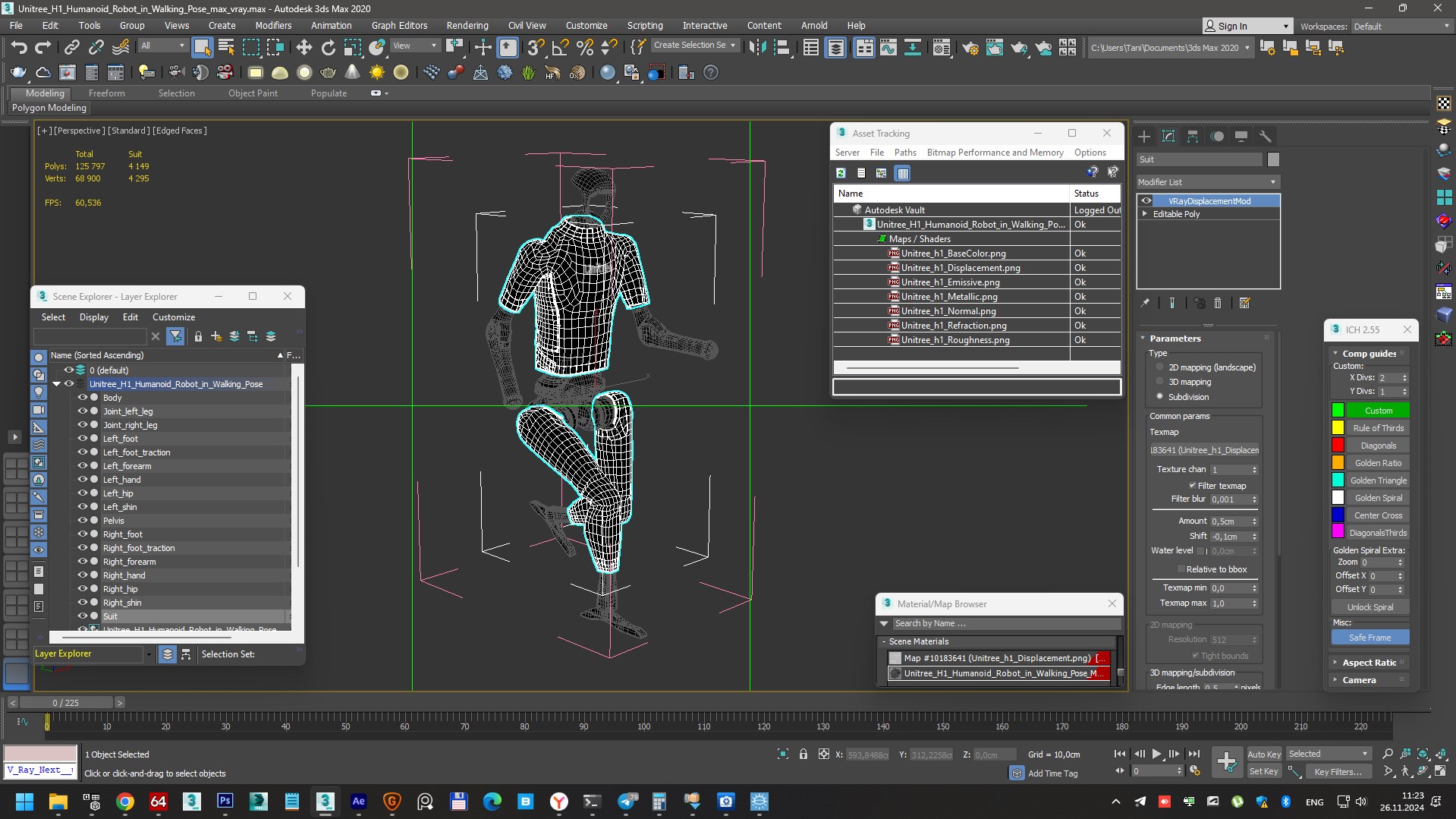The height and width of the screenshot is (819, 1456).
Task: Toggle the Percent Snap tool
Action: (x=584, y=48)
